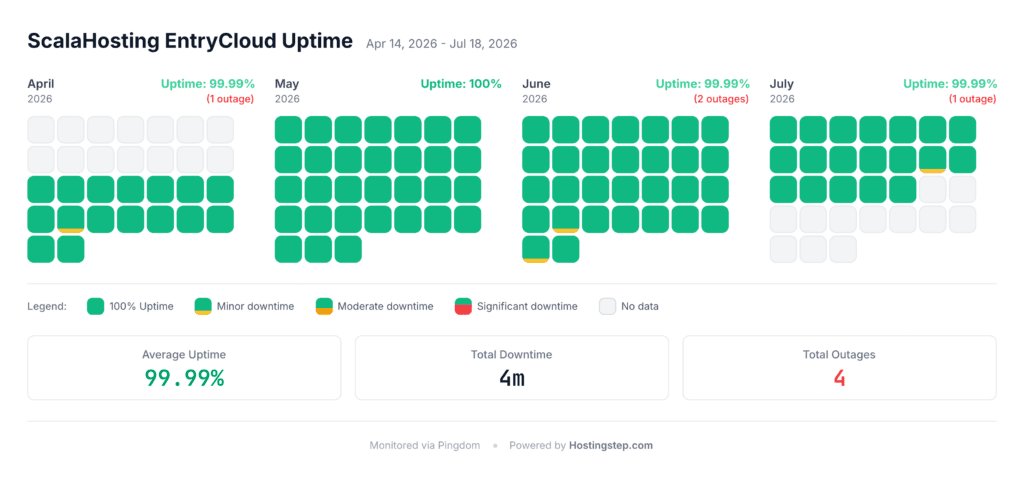Click the 'Significant downtime' legend text
The width and height of the screenshot is (1024, 483).
(x=527, y=306)
